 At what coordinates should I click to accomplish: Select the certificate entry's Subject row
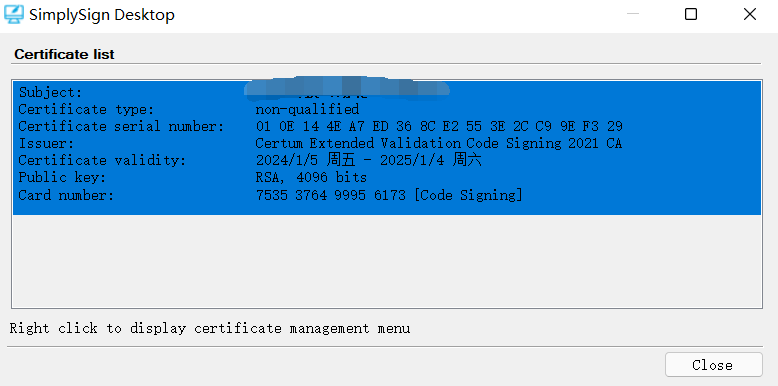coord(387,92)
